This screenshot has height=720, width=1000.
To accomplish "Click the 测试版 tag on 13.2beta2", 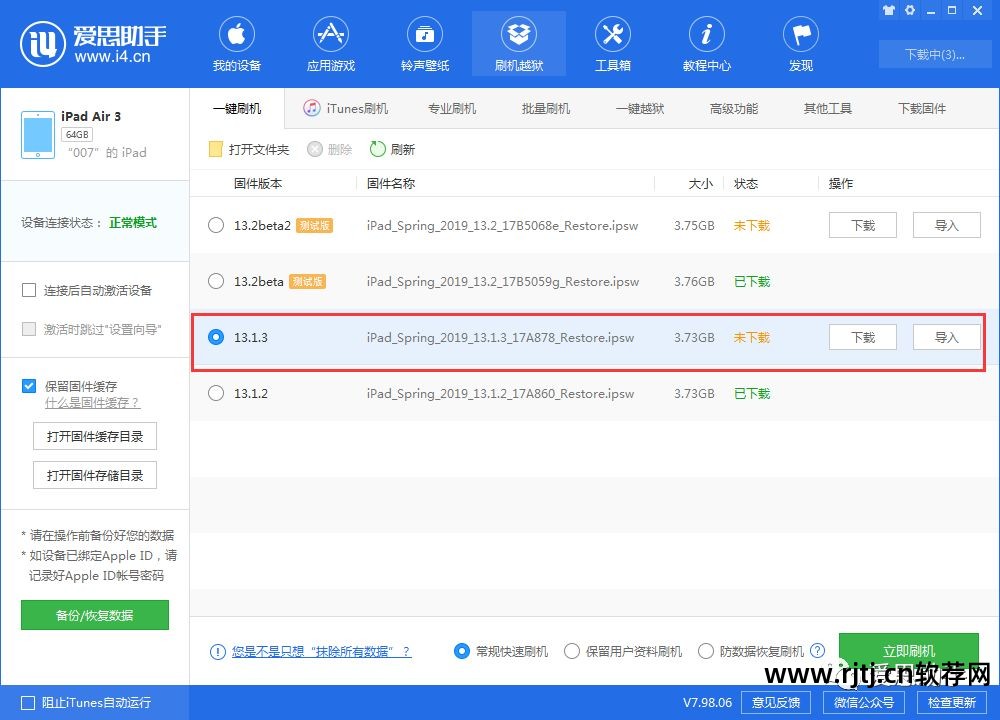I will 314,225.
